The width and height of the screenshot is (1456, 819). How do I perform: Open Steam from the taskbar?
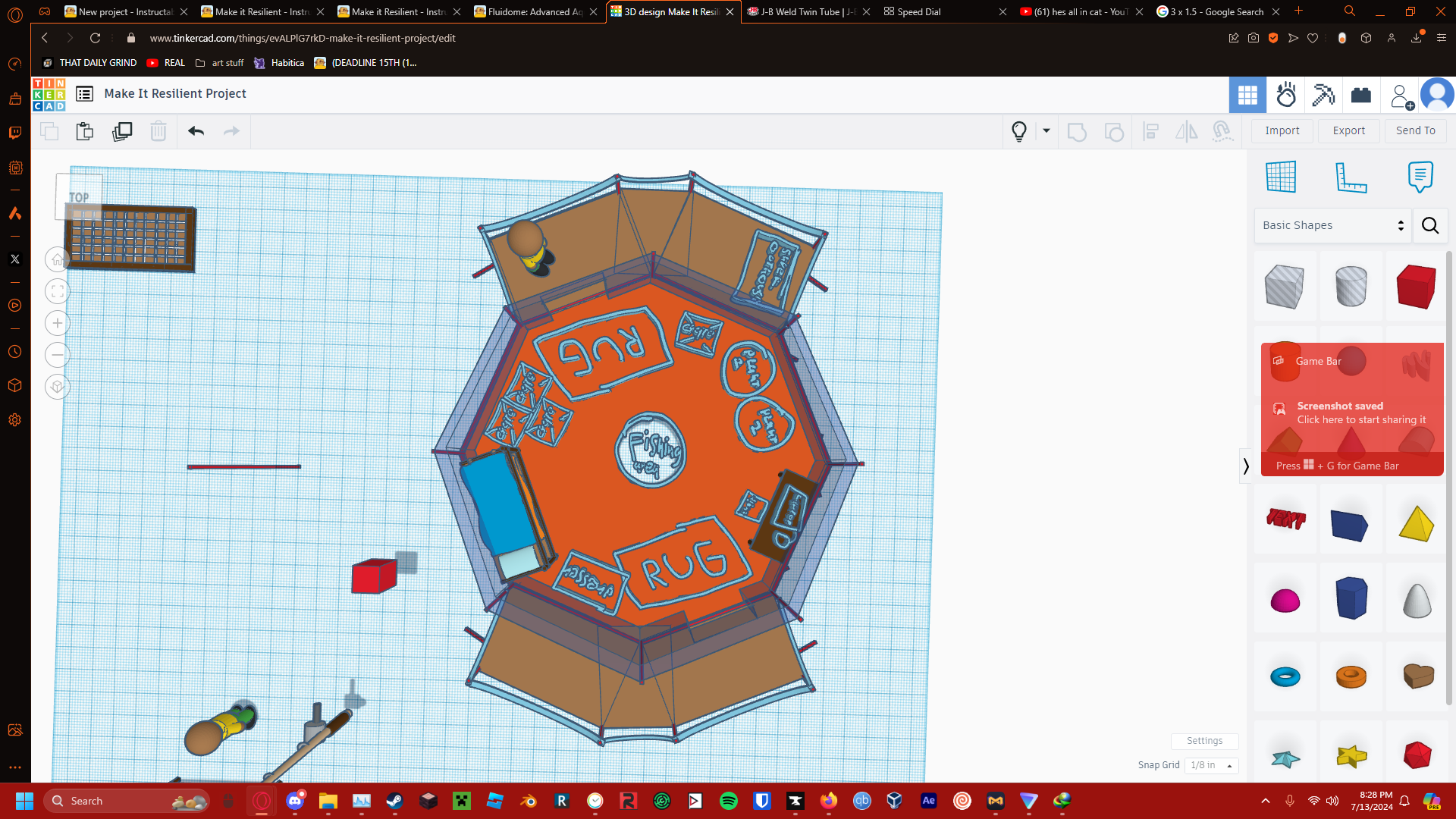[x=394, y=801]
